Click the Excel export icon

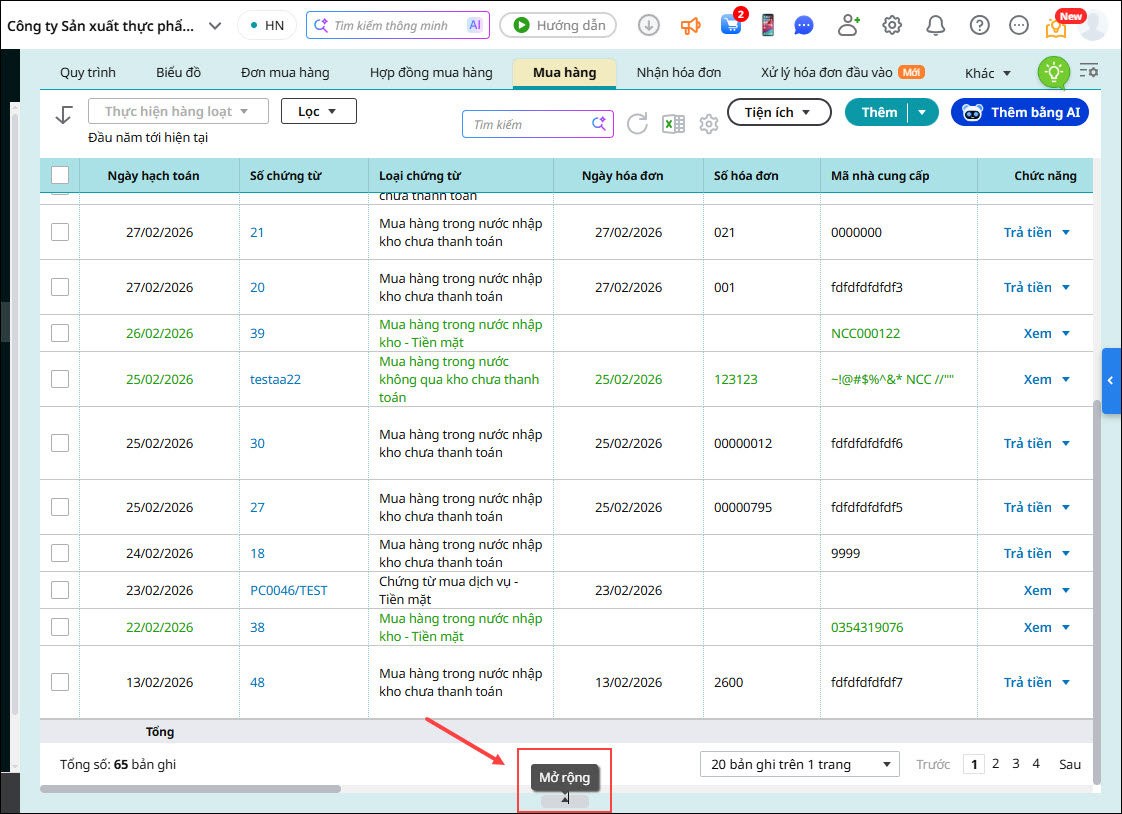click(x=673, y=124)
